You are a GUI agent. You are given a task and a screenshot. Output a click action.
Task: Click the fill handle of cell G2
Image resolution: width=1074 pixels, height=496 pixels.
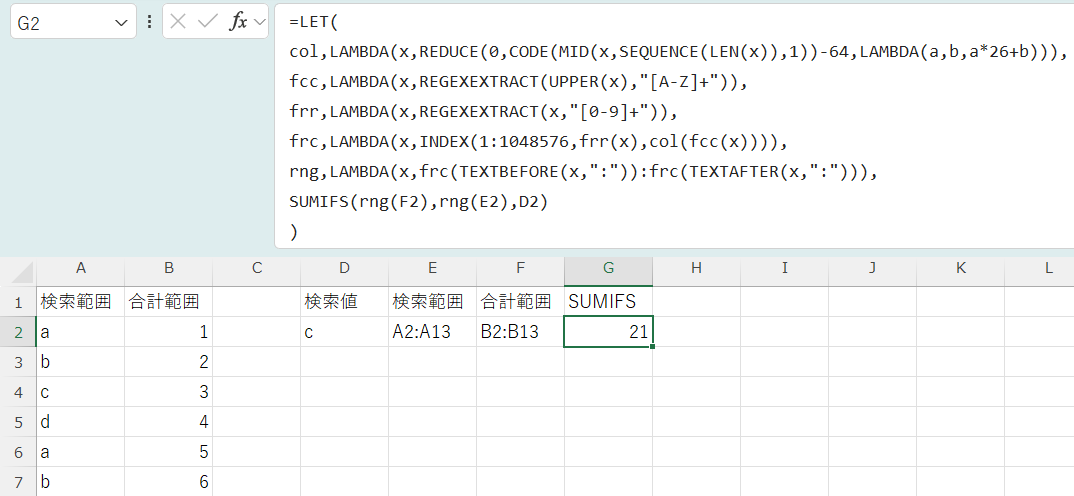pyautogui.click(x=653, y=347)
